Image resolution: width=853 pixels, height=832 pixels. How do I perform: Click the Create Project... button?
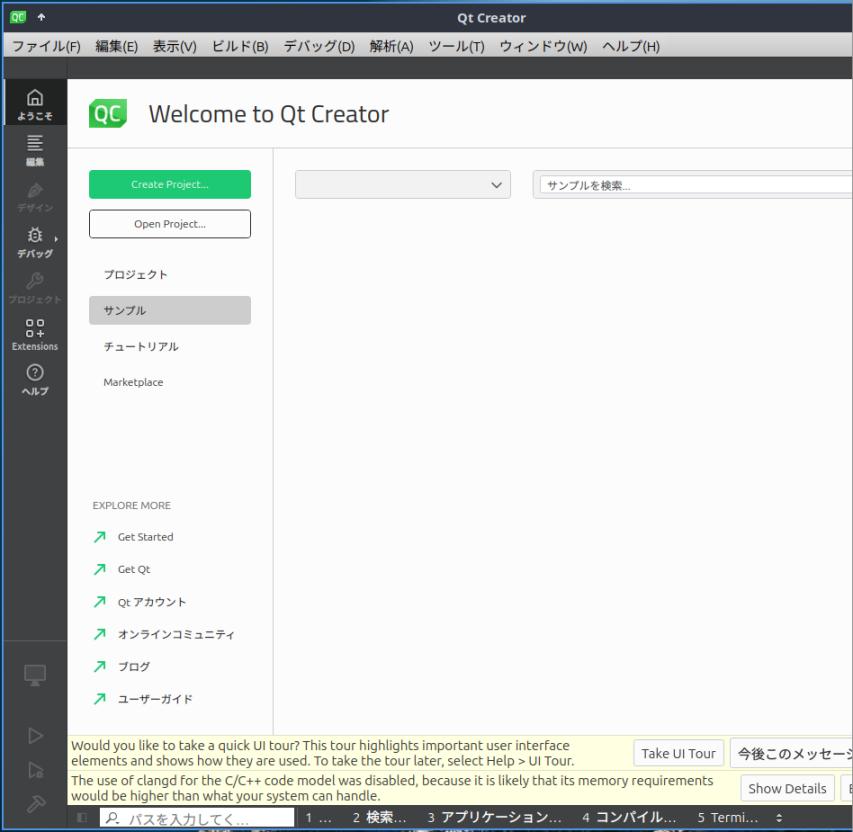(170, 184)
